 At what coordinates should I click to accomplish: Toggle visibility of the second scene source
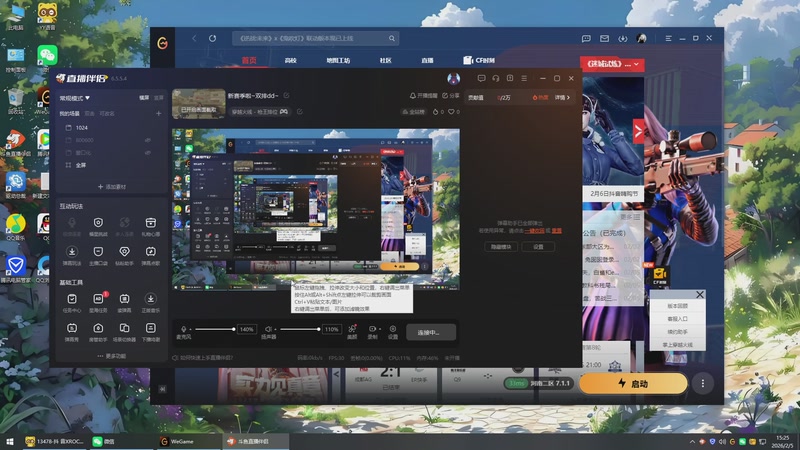(148, 140)
